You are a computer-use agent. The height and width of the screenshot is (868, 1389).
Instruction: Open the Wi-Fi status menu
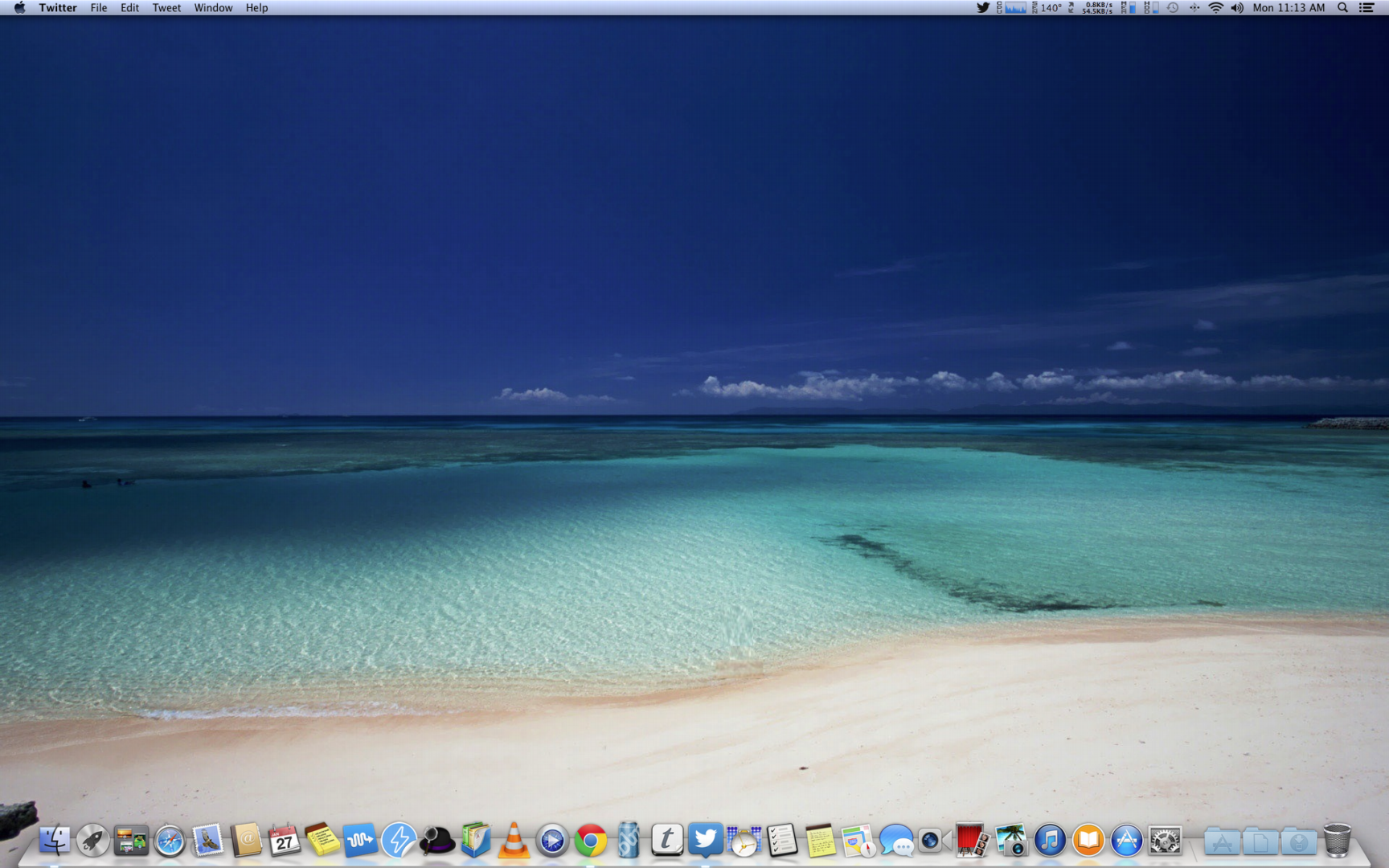1215,8
